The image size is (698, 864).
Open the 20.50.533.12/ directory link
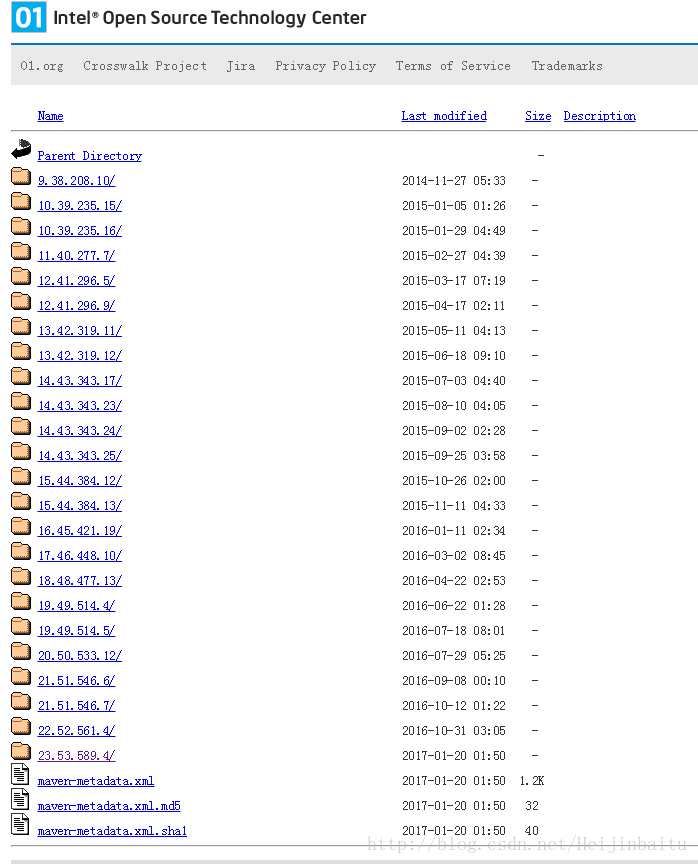80,656
